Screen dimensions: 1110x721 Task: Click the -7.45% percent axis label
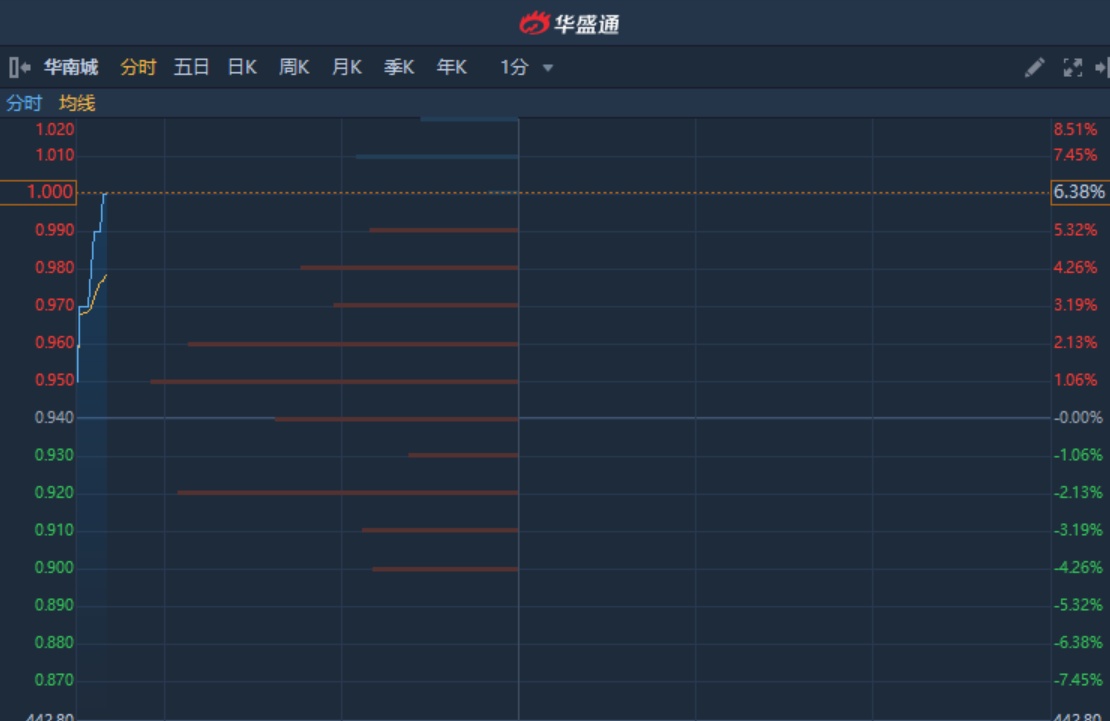(x=1078, y=681)
